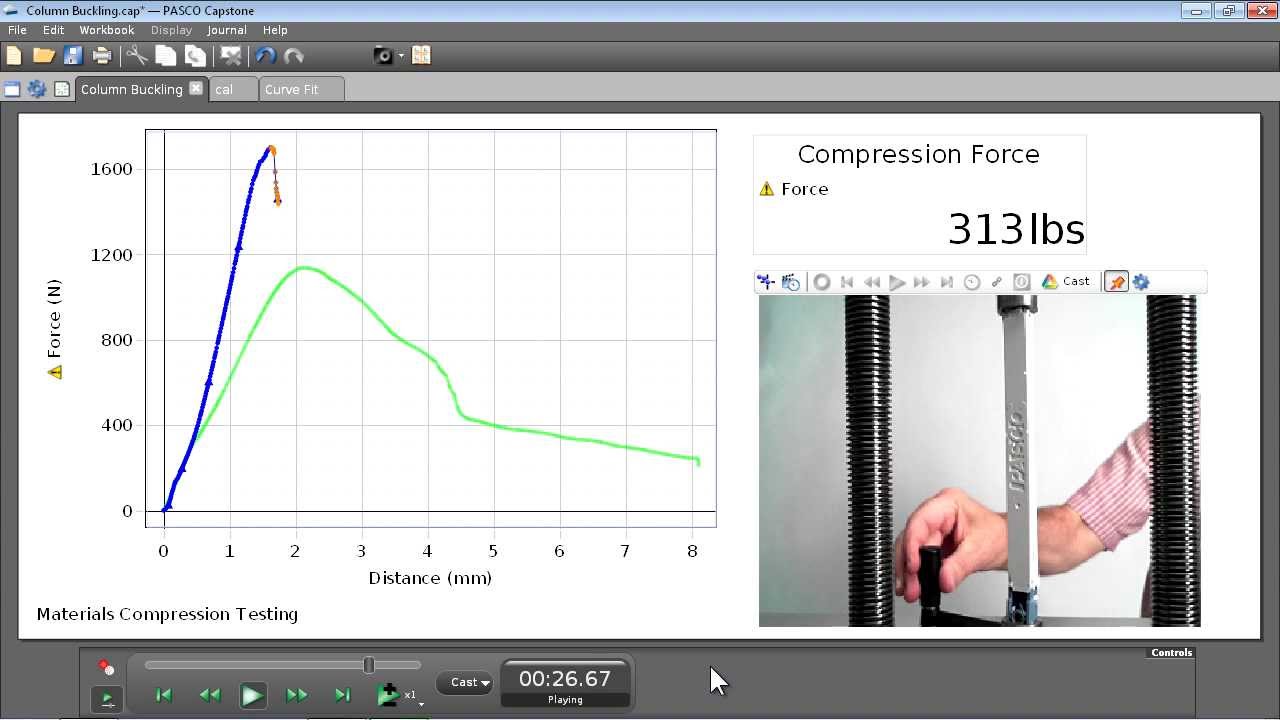Image resolution: width=1280 pixels, height=720 pixels.
Task: Open the Edit menu
Action: coord(53,30)
